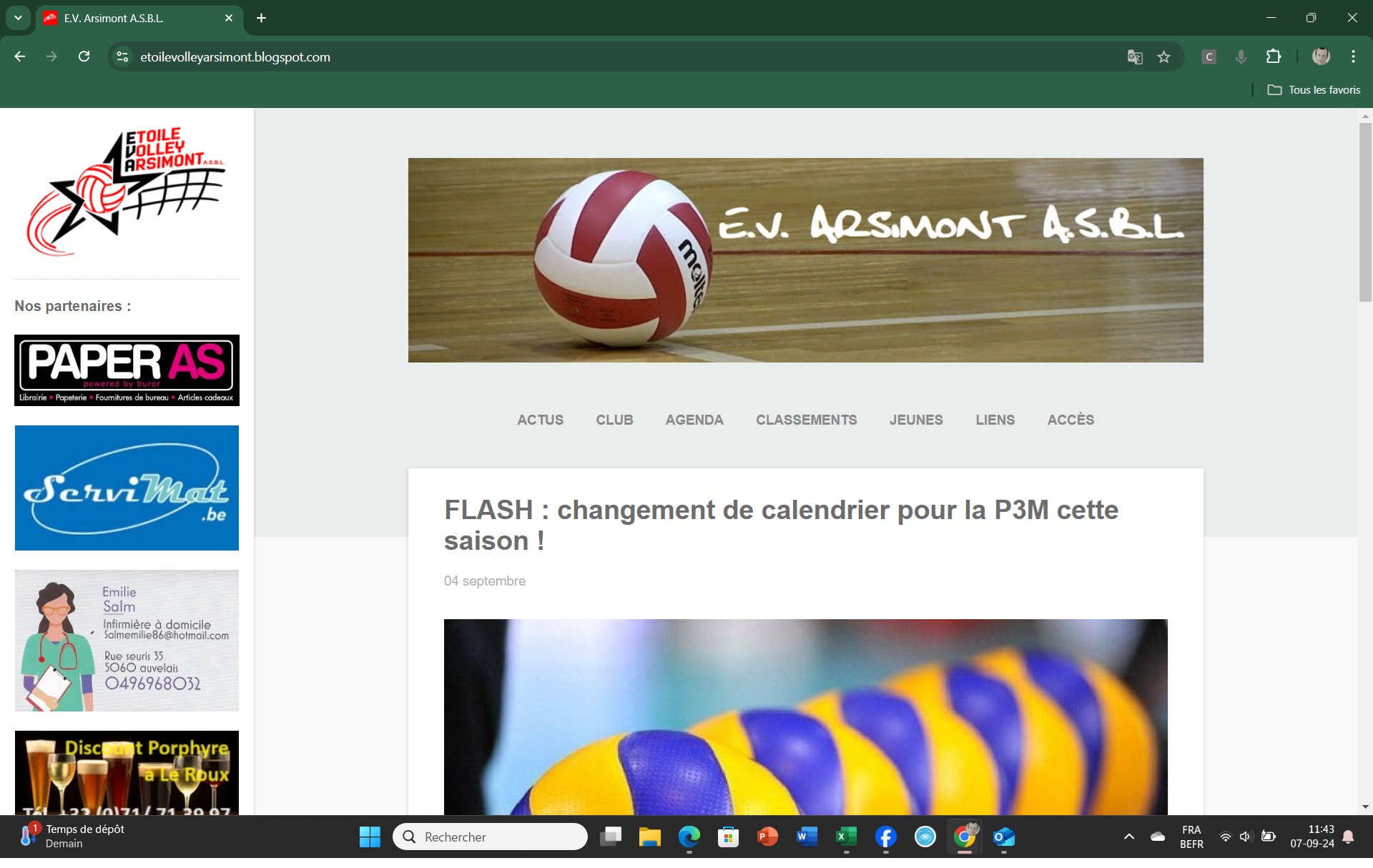Screen dimensions: 1373x868
Task: Open Task View in taskbar
Action: [611, 837]
